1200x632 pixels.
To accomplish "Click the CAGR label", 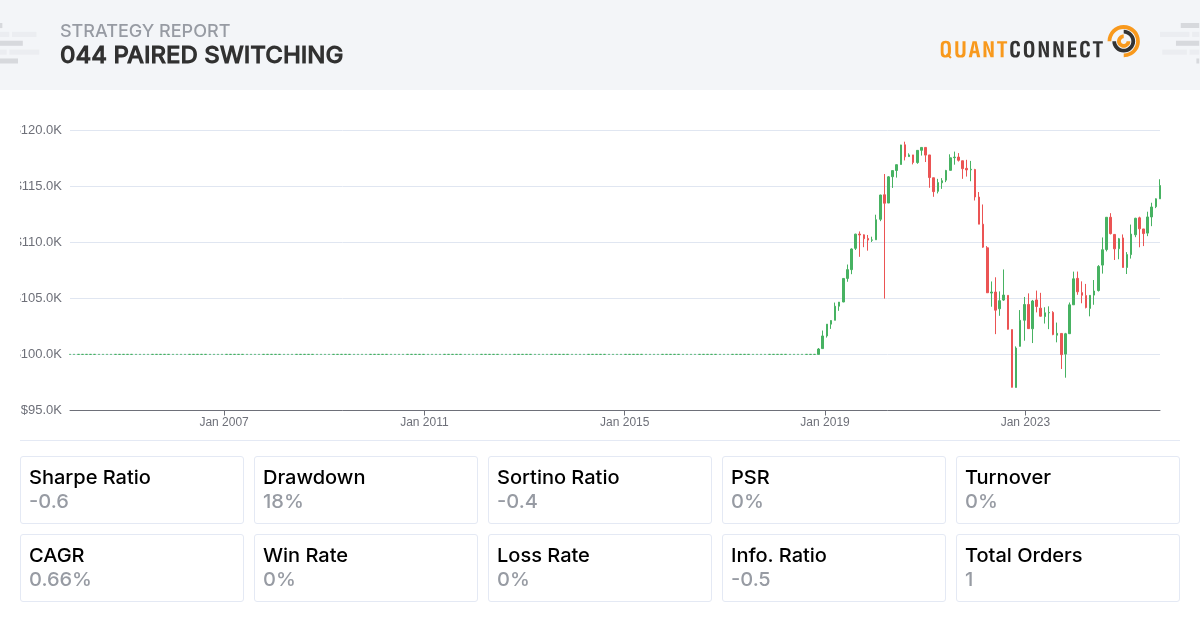I will (x=56, y=555).
